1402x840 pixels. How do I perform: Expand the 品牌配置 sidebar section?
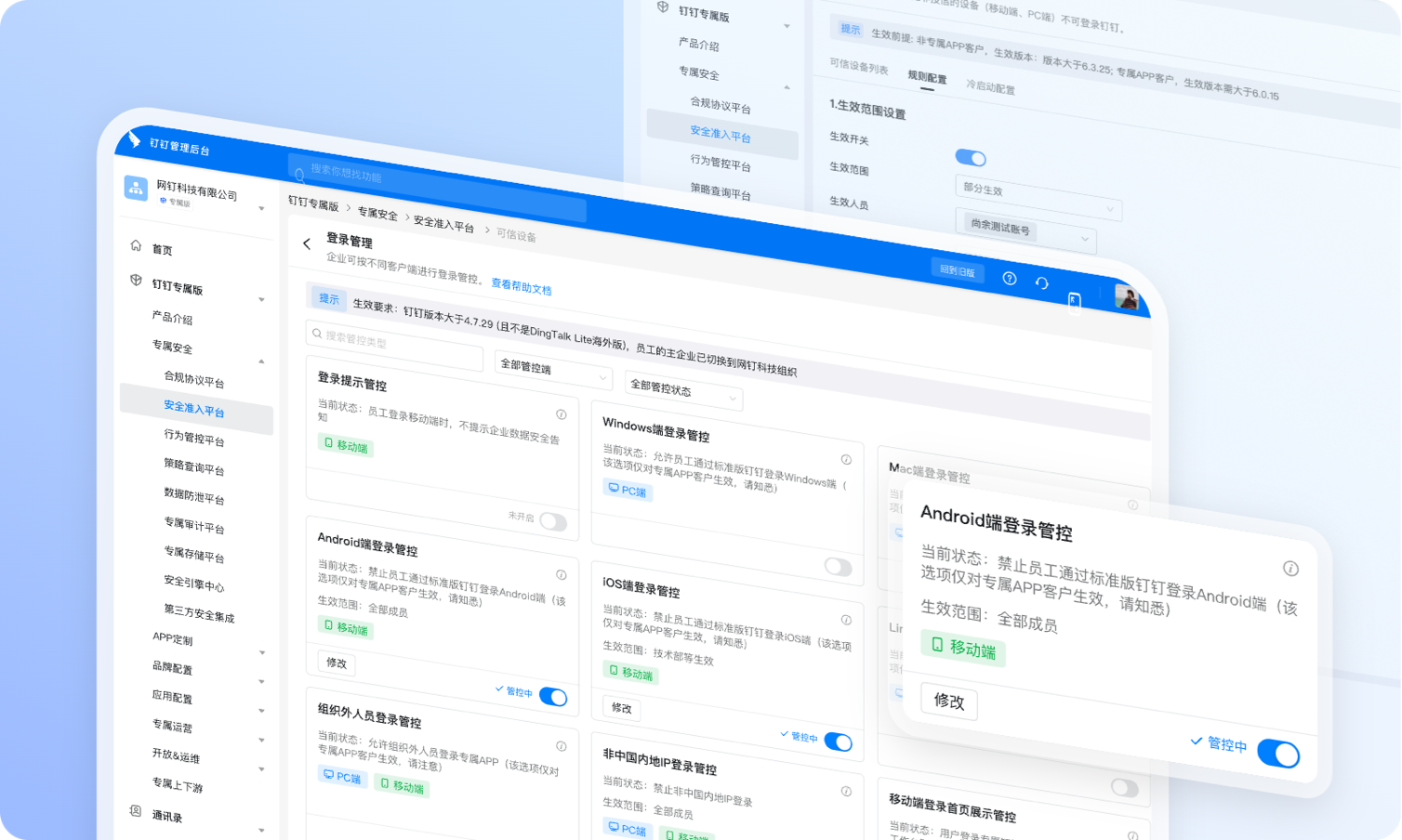click(x=262, y=682)
